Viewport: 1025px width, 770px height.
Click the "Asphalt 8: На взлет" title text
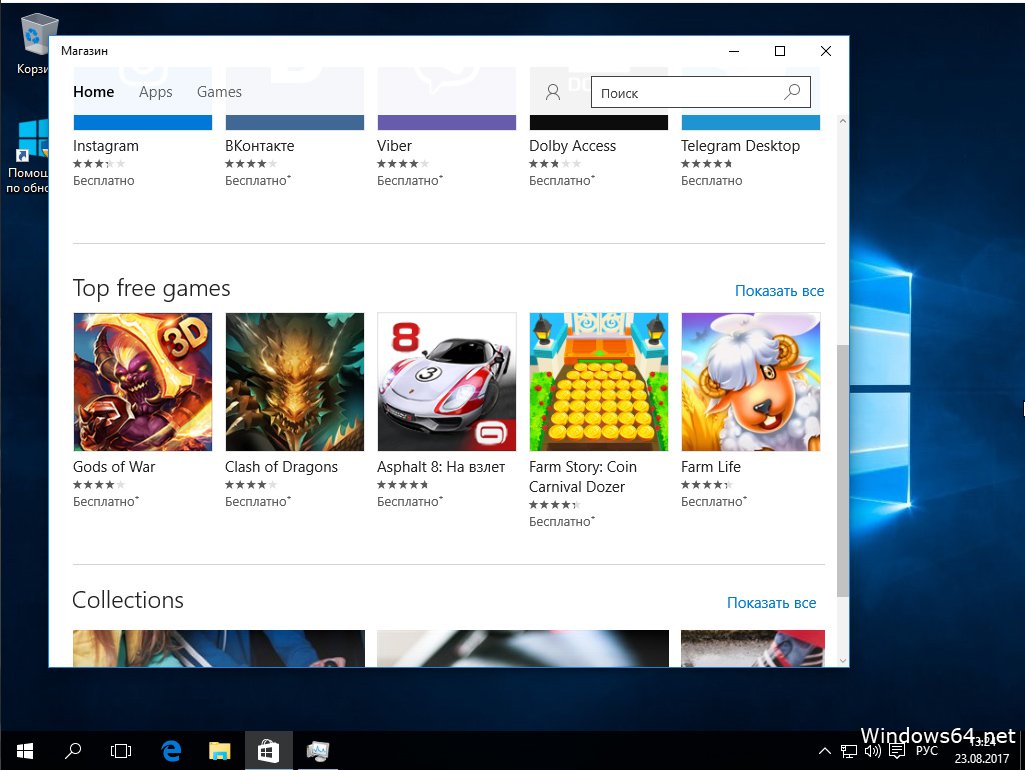[441, 467]
